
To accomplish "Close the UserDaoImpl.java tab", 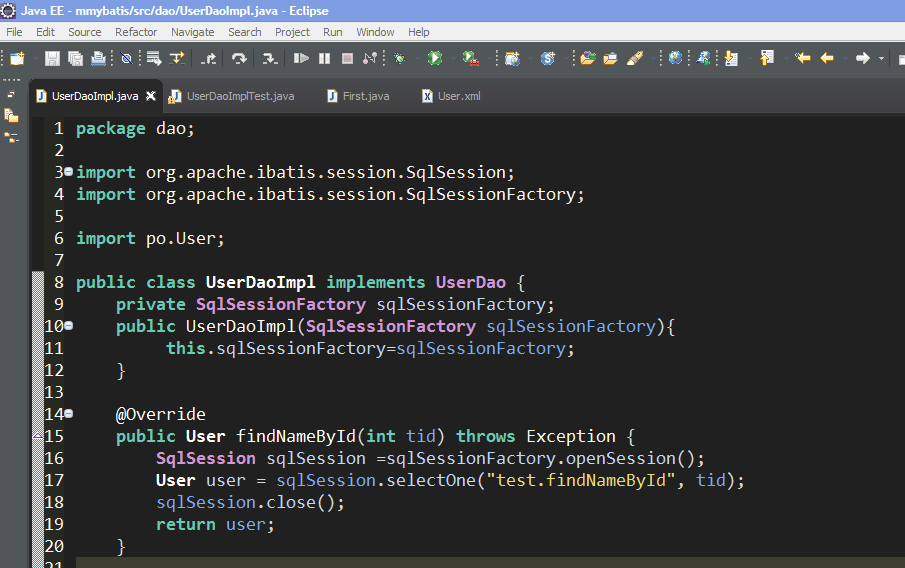I will [x=151, y=96].
